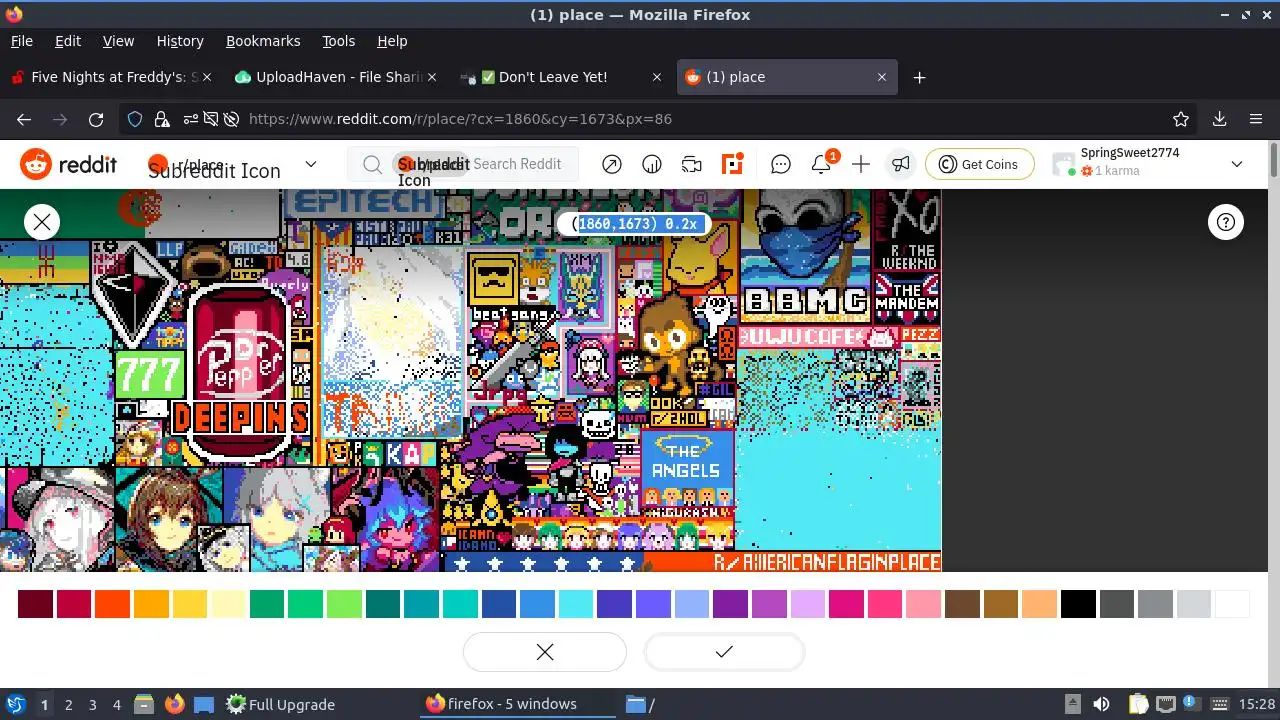
Task: Pick the light gray color swatch
Action: [1194, 604]
